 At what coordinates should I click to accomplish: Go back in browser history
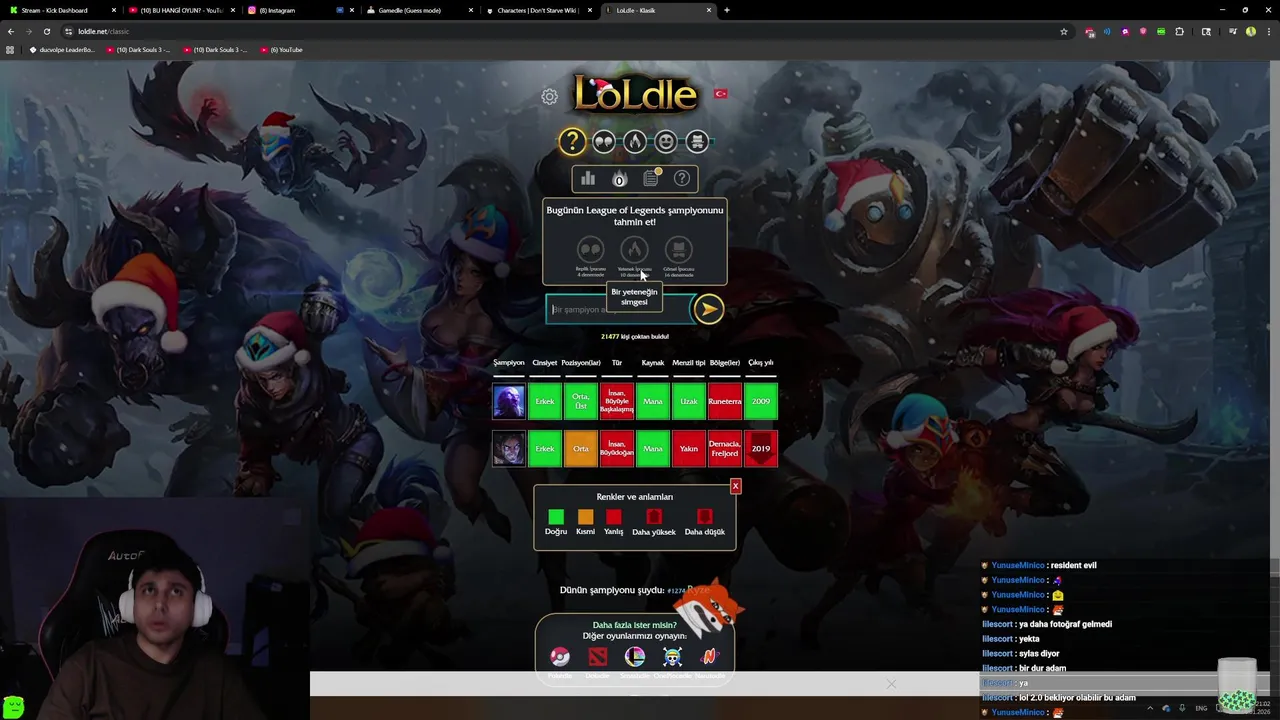11,31
